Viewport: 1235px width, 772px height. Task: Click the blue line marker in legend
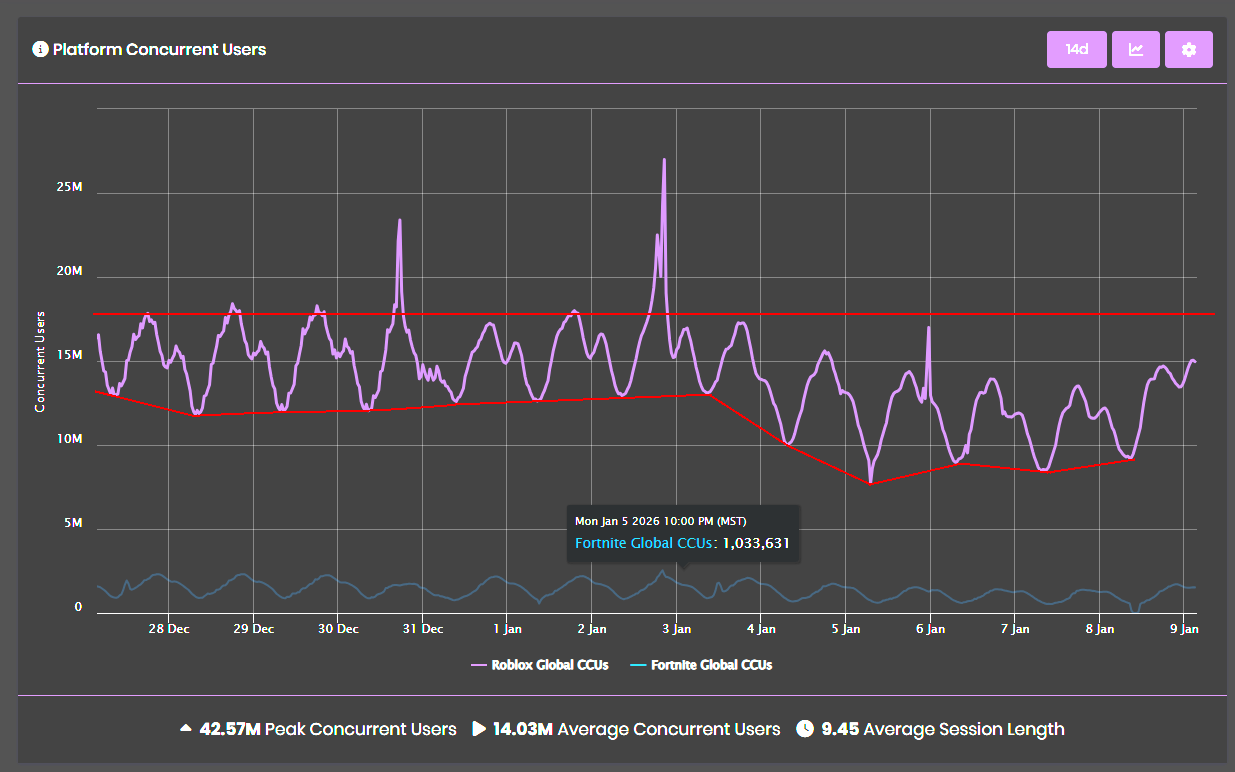[638, 665]
